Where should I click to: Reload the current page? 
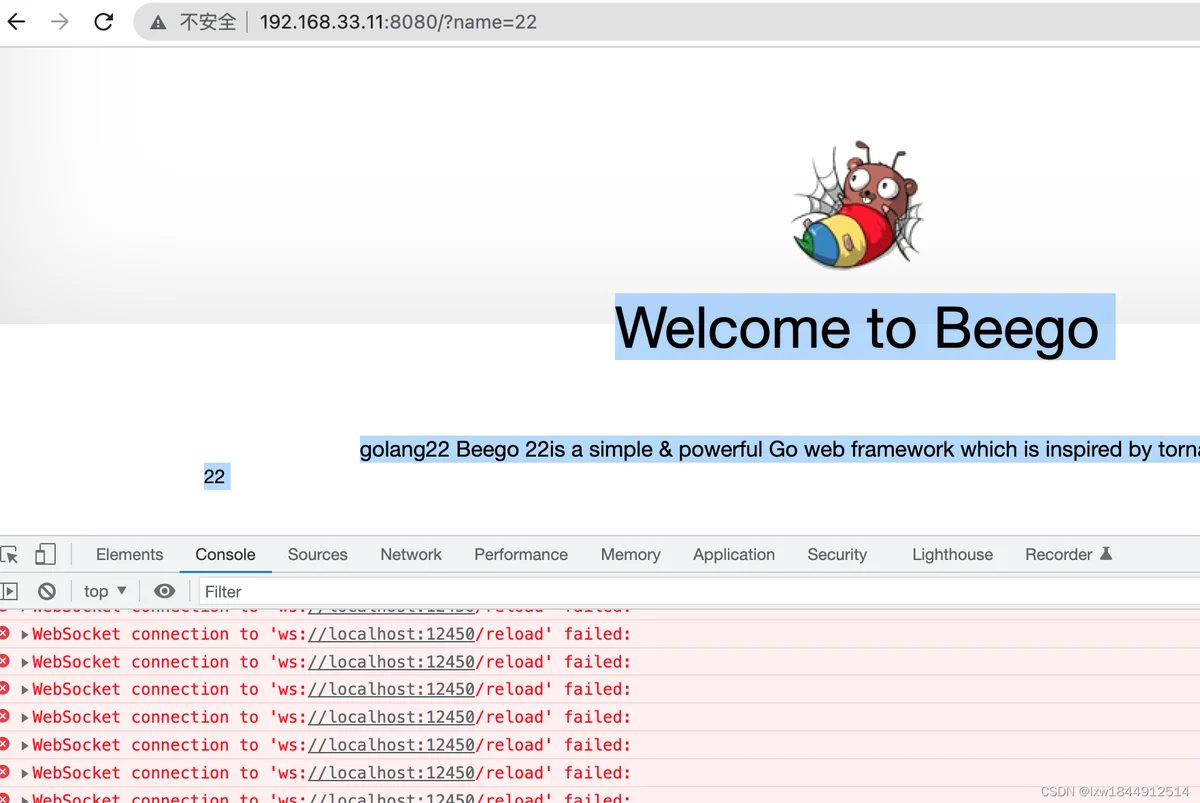point(104,21)
